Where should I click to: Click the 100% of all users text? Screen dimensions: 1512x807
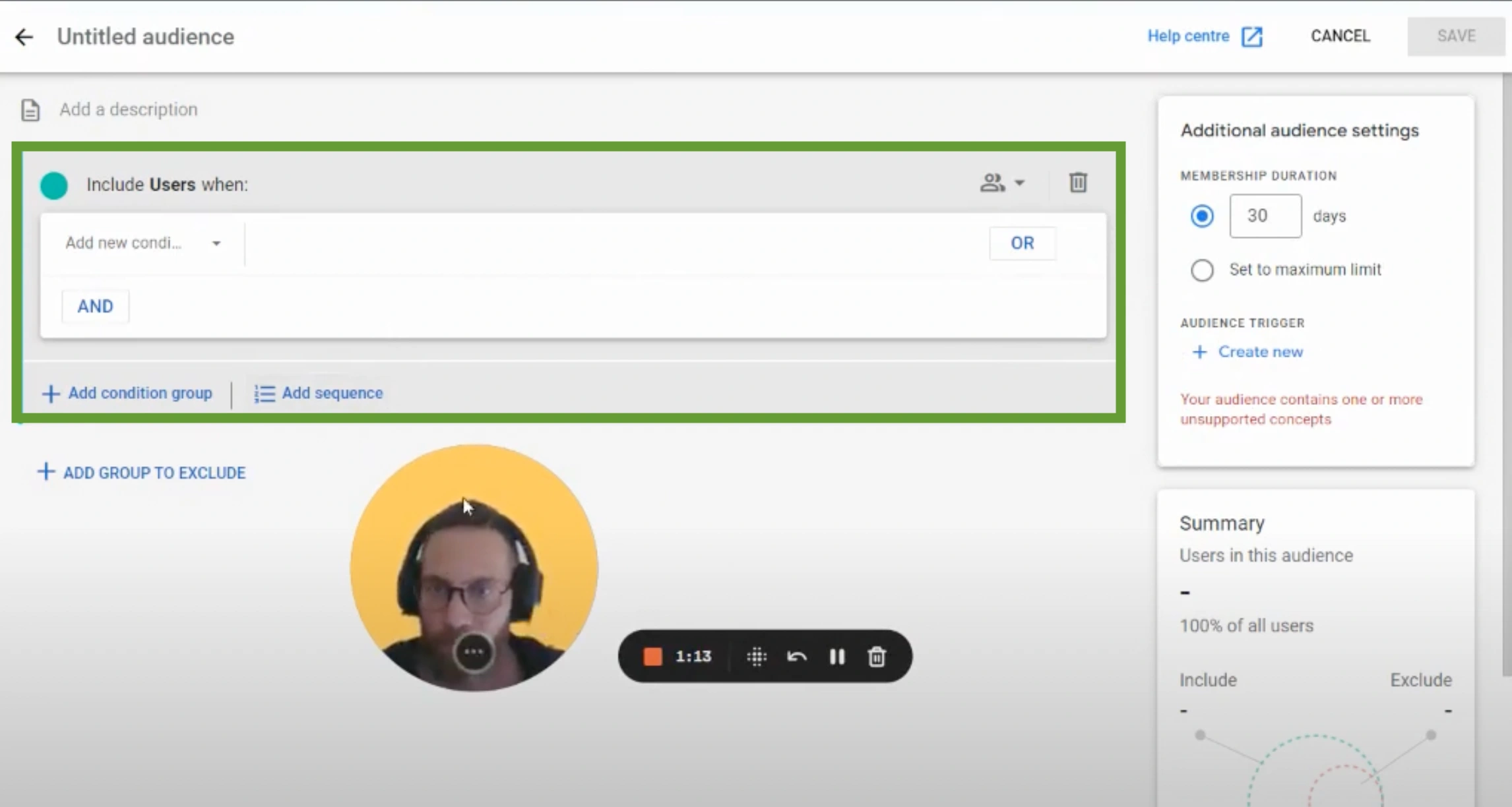pyautogui.click(x=1246, y=626)
